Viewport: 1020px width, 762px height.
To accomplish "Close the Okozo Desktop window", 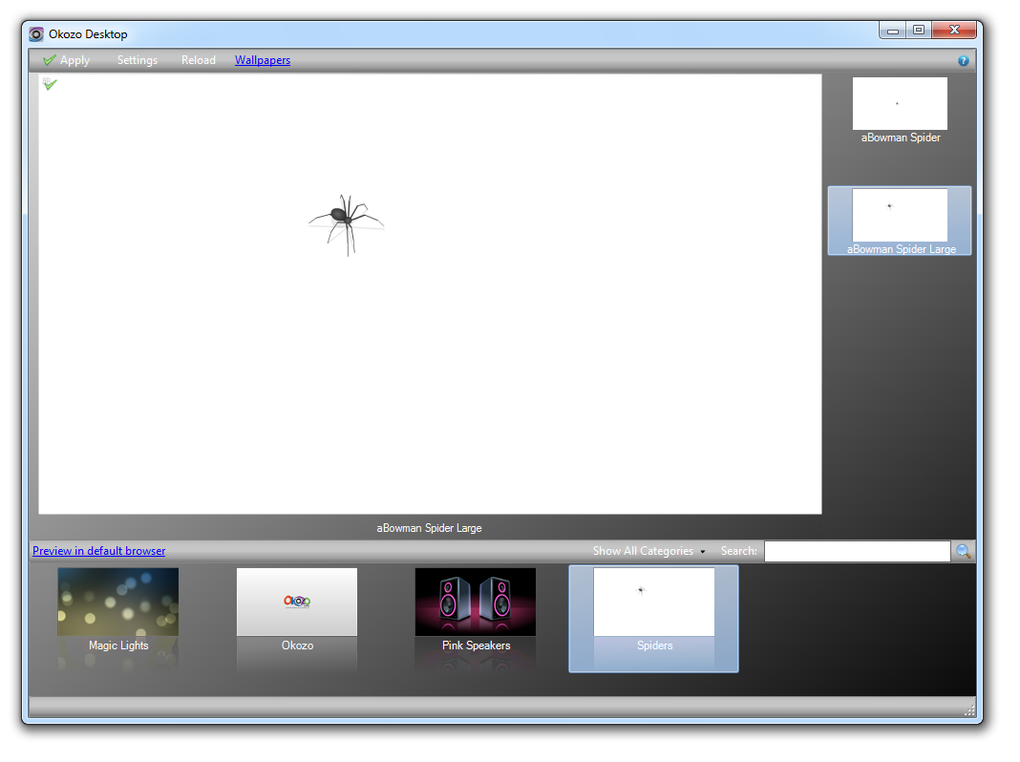I will point(954,31).
